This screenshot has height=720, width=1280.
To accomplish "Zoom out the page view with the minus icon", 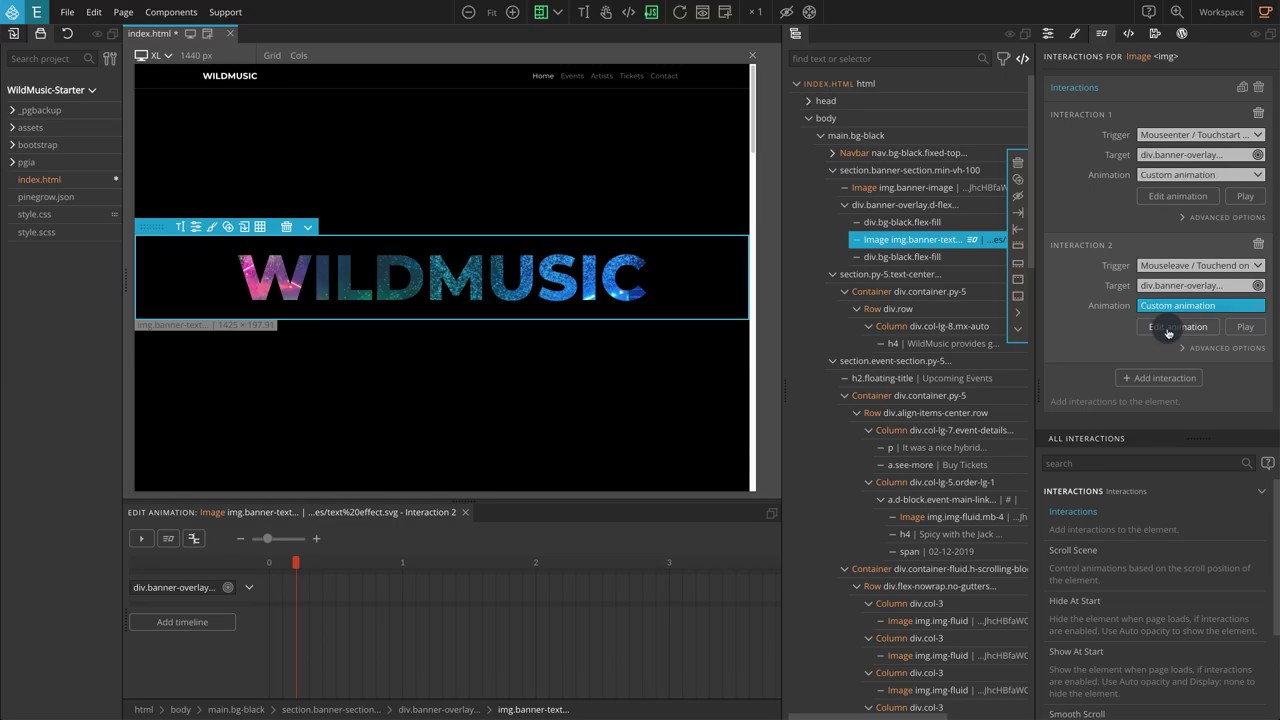I will click(468, 12).
